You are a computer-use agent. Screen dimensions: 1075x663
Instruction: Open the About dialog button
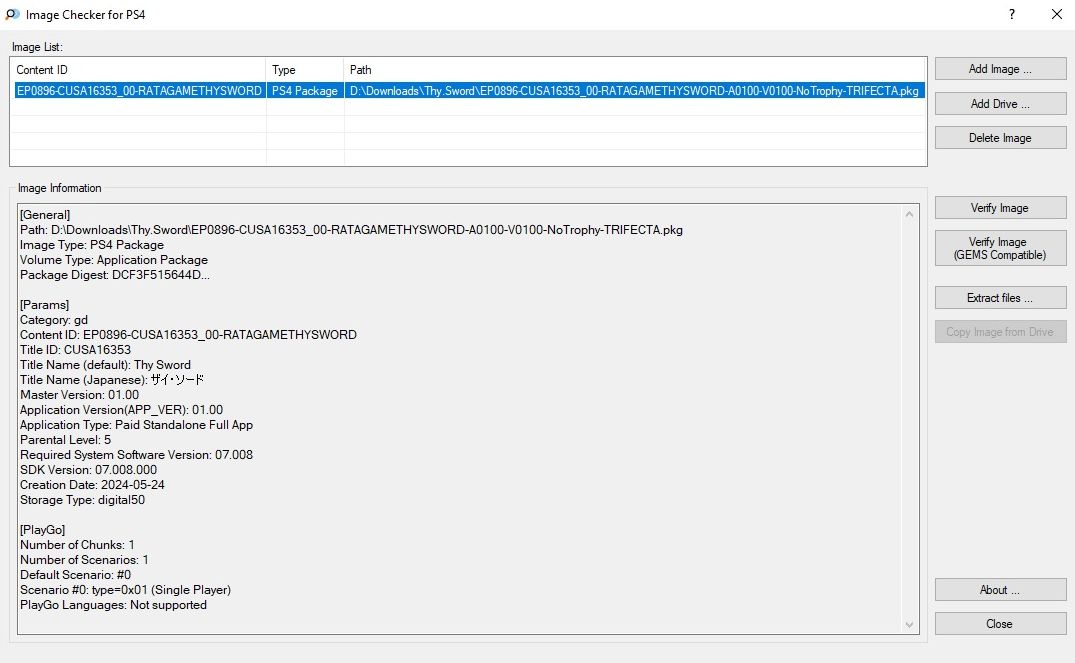tap(1000, 590)
